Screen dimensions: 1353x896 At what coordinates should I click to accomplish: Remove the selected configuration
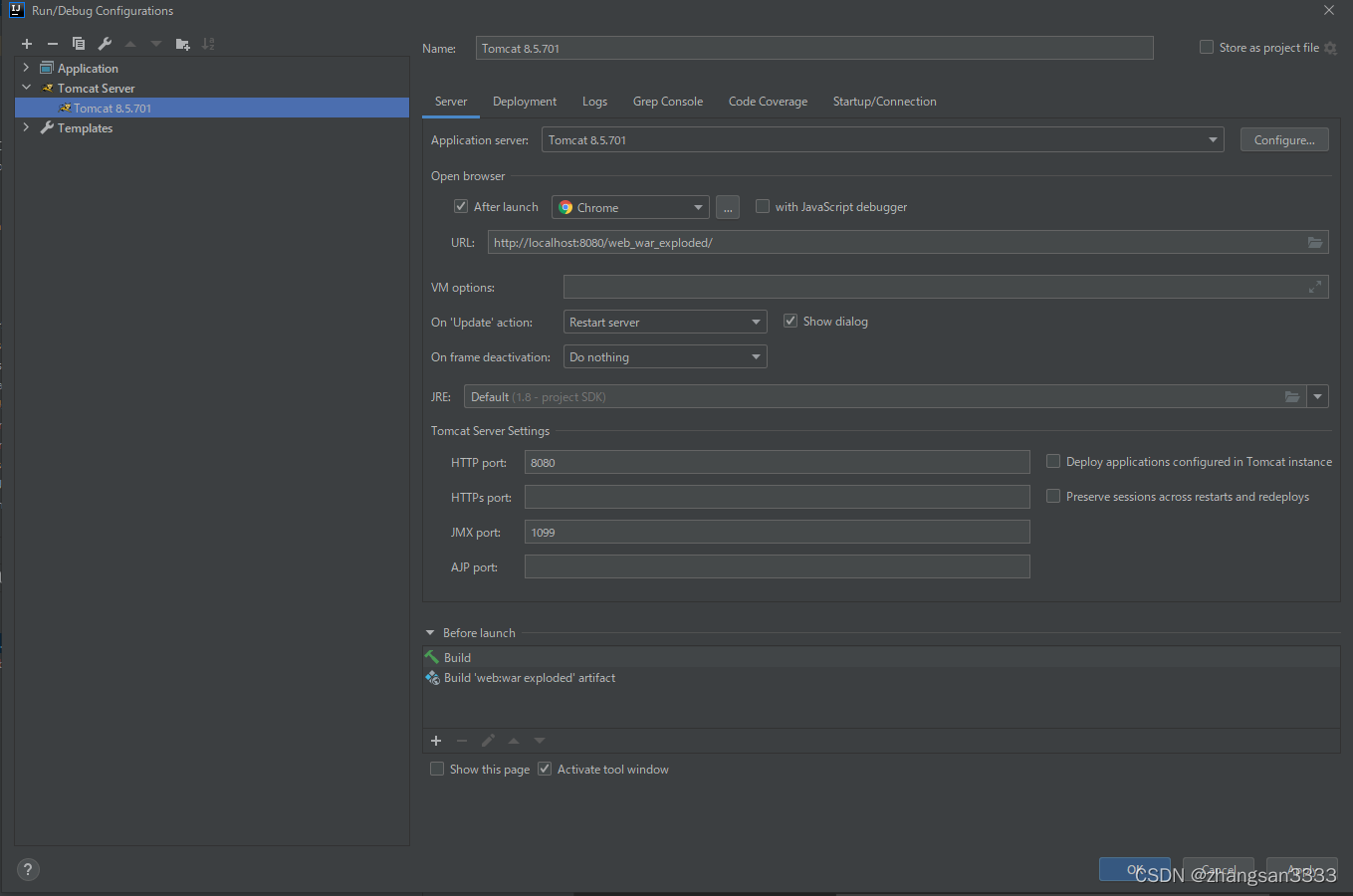click(x=53, y=44)
